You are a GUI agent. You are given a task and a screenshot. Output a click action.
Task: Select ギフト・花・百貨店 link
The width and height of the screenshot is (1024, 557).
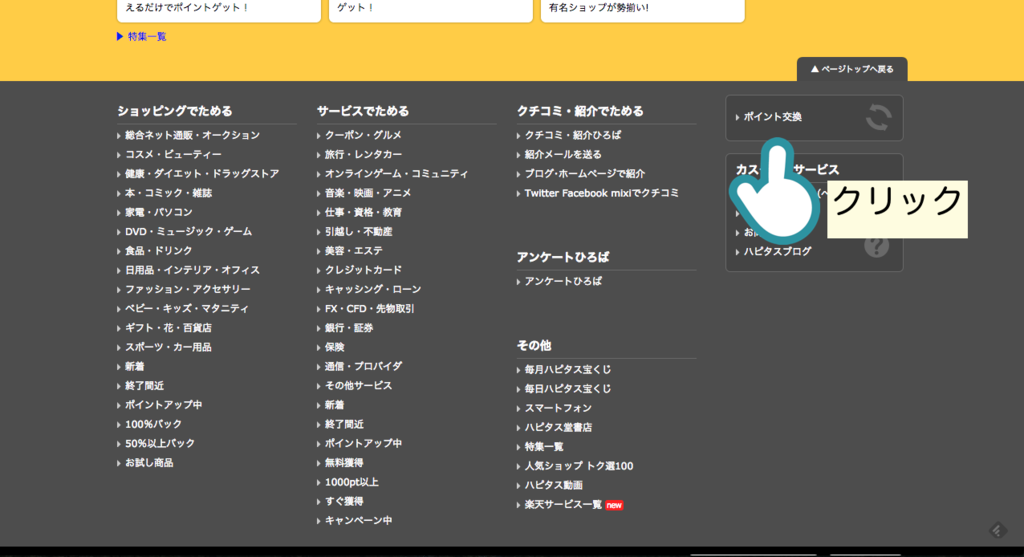click(x=168, y=328)
